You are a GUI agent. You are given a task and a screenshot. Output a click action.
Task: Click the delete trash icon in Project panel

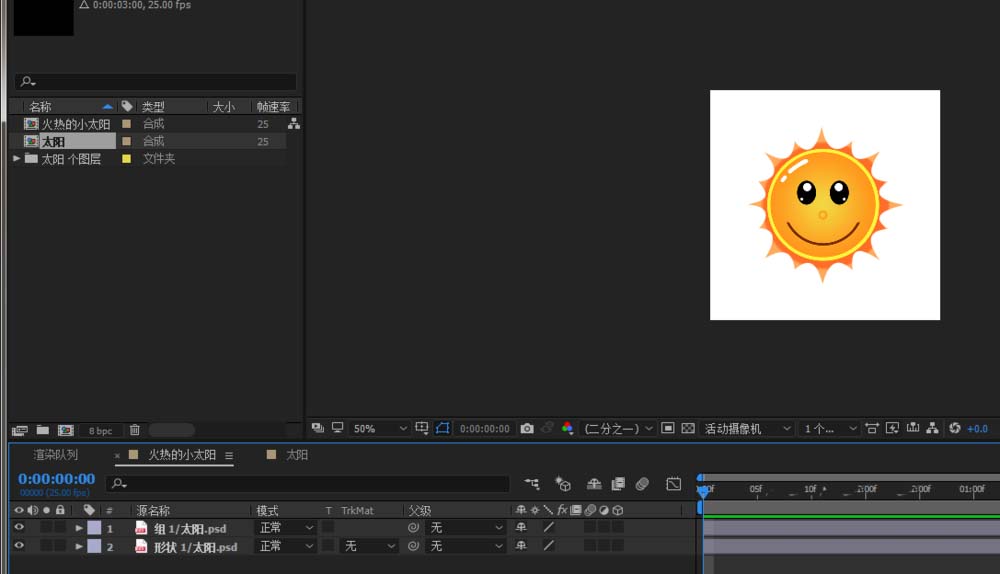point(135,430)
